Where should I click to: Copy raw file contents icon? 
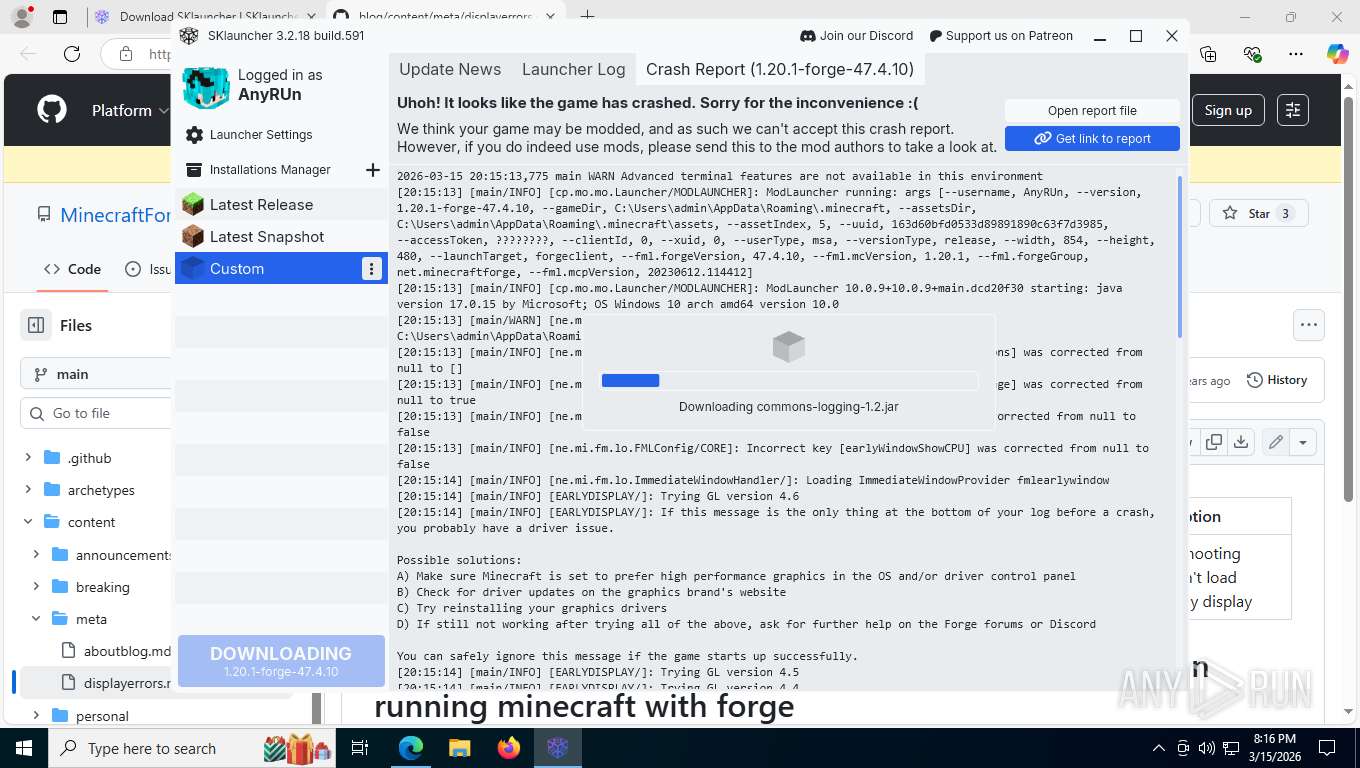(1214, 442)
